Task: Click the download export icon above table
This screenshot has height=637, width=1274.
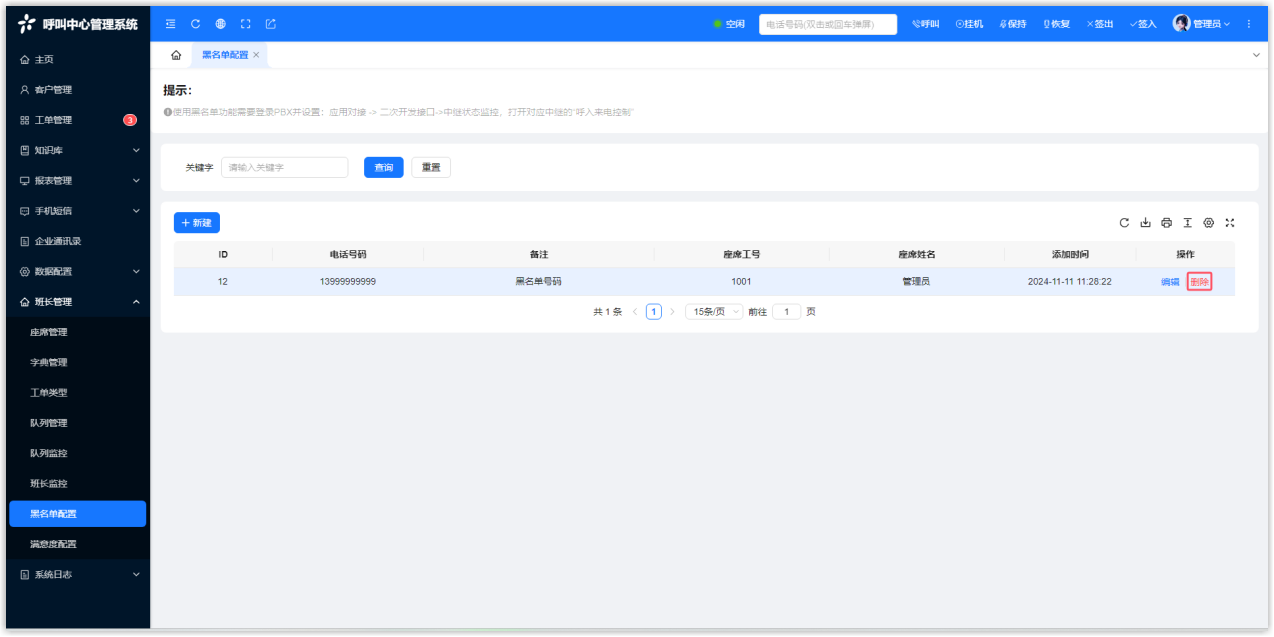Action: tap(1145, 223)
